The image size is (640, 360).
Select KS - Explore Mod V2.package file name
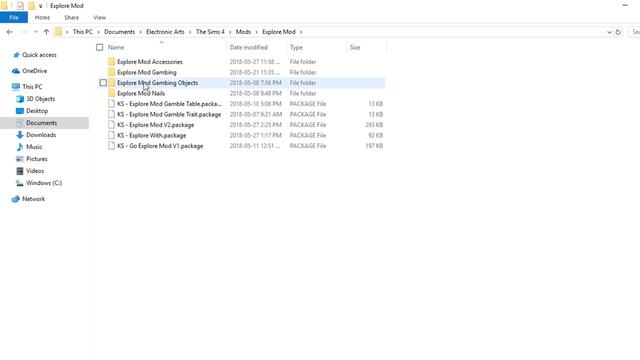pyautogui.click(x=156, y=125)
